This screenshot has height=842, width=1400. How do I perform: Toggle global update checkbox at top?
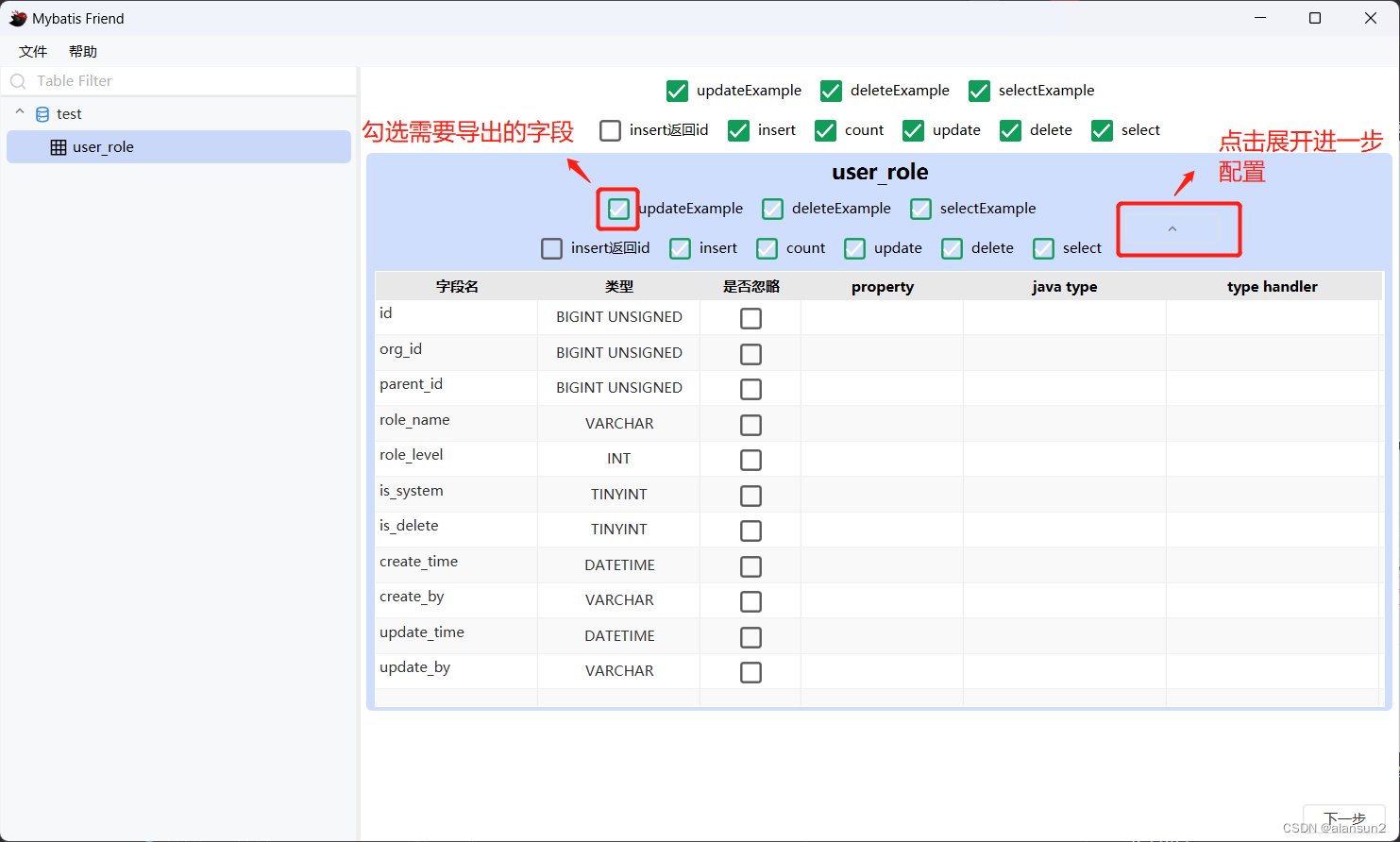[x=913, y=130]
